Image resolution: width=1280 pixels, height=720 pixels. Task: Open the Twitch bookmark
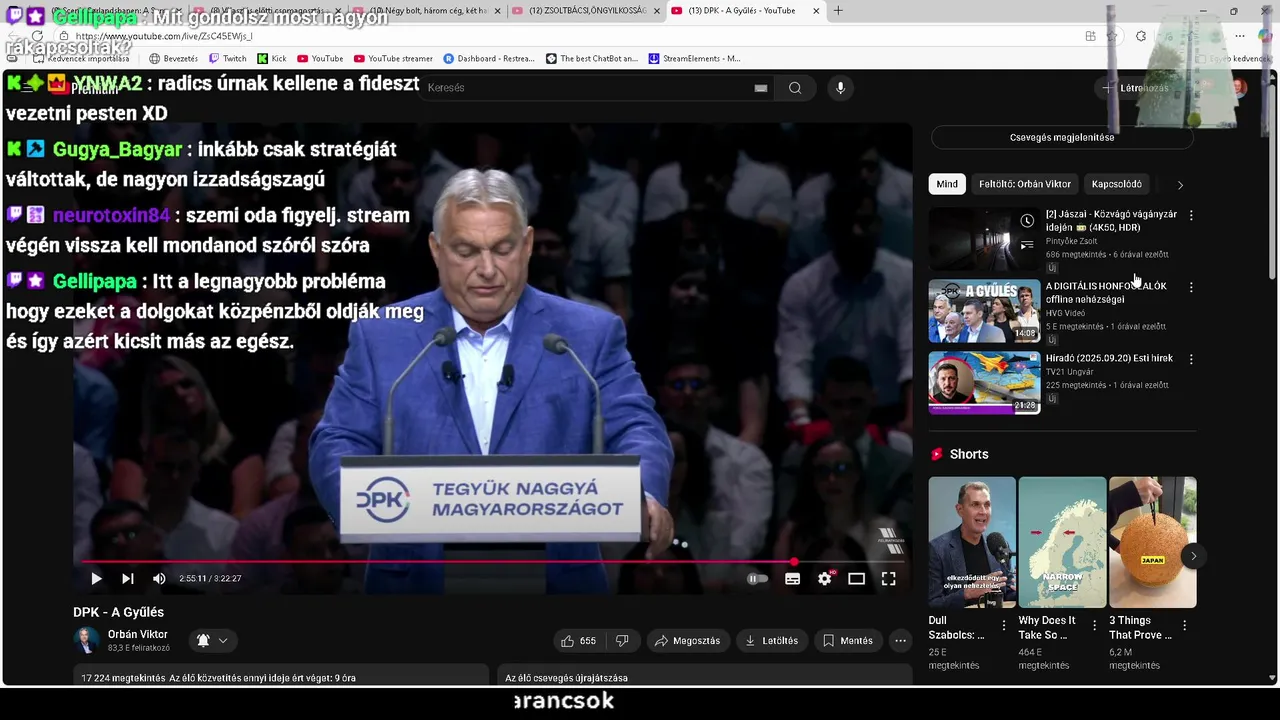coord(228,59)
